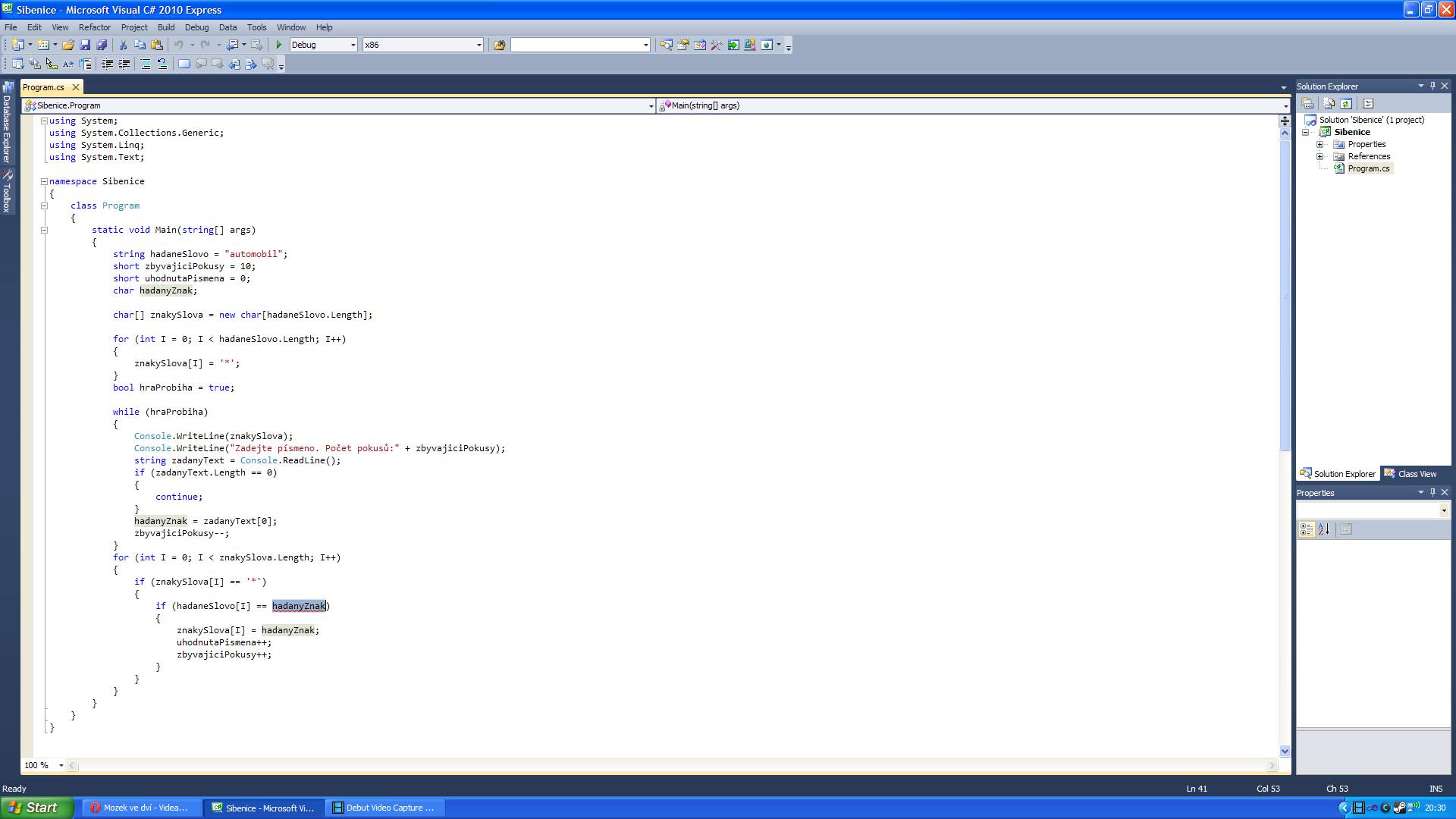Toggle auto-hide pin on Properties panel

(x=1432, y=492)
